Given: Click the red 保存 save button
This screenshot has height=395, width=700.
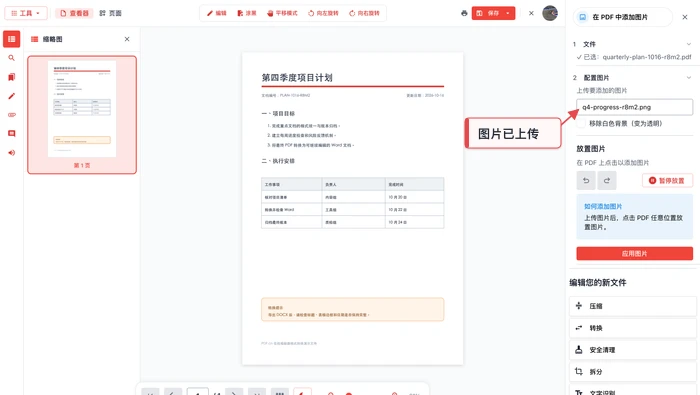Looking at the screenshot, I should pos(488,13).
